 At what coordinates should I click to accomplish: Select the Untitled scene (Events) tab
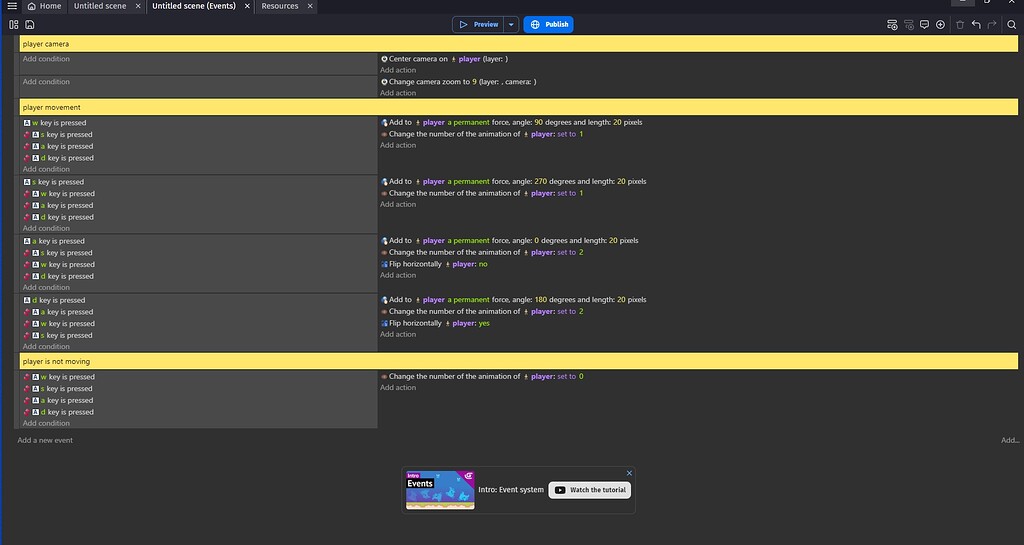point(194,6)
